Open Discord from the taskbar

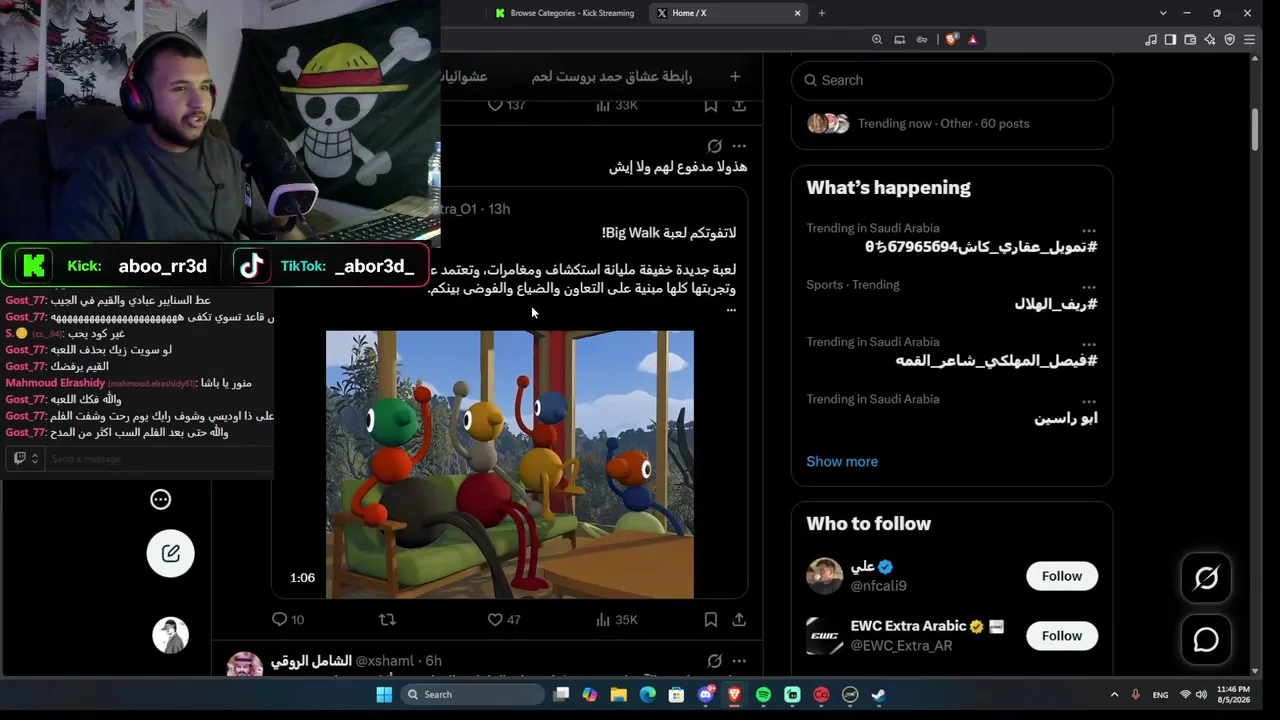705,695
